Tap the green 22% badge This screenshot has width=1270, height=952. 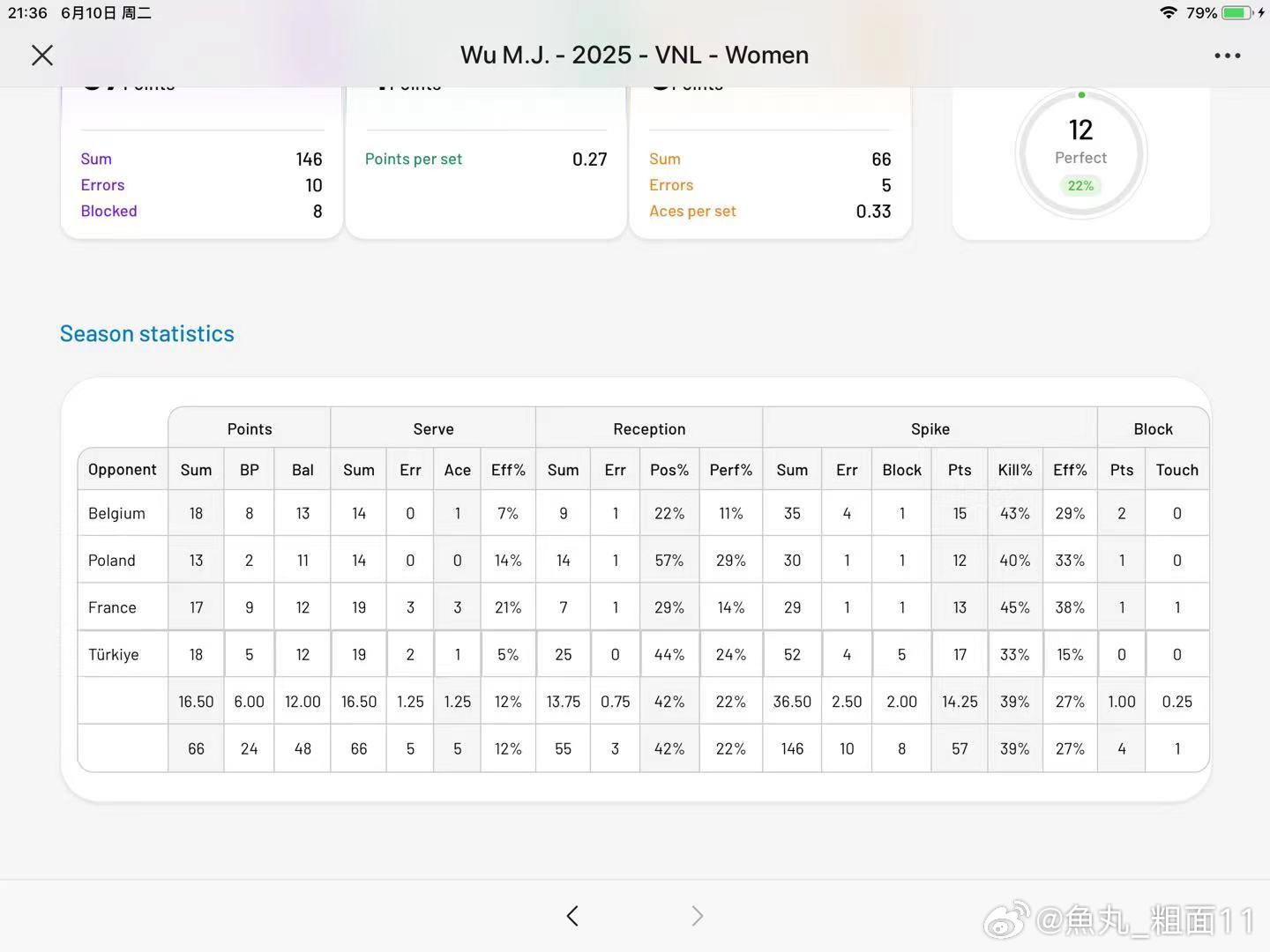point(1081,186)
